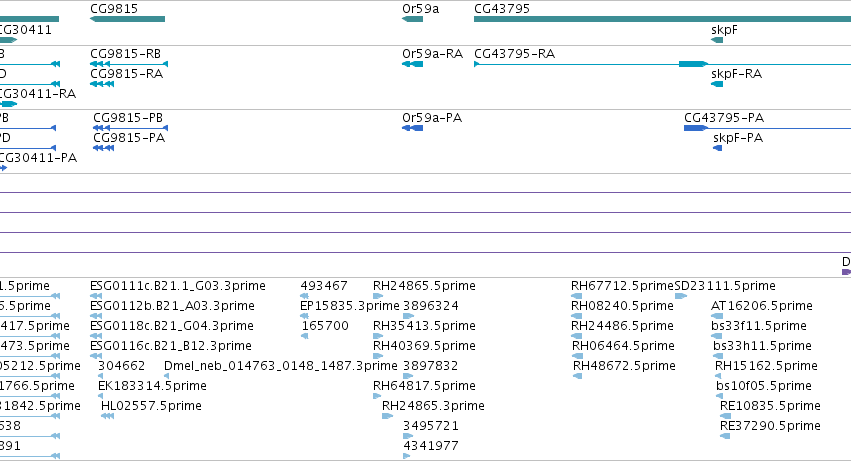Screen dimensions: 851x461
Task: Click the Or59a-RA transcript arrow
Action: [x=412, y=64]
